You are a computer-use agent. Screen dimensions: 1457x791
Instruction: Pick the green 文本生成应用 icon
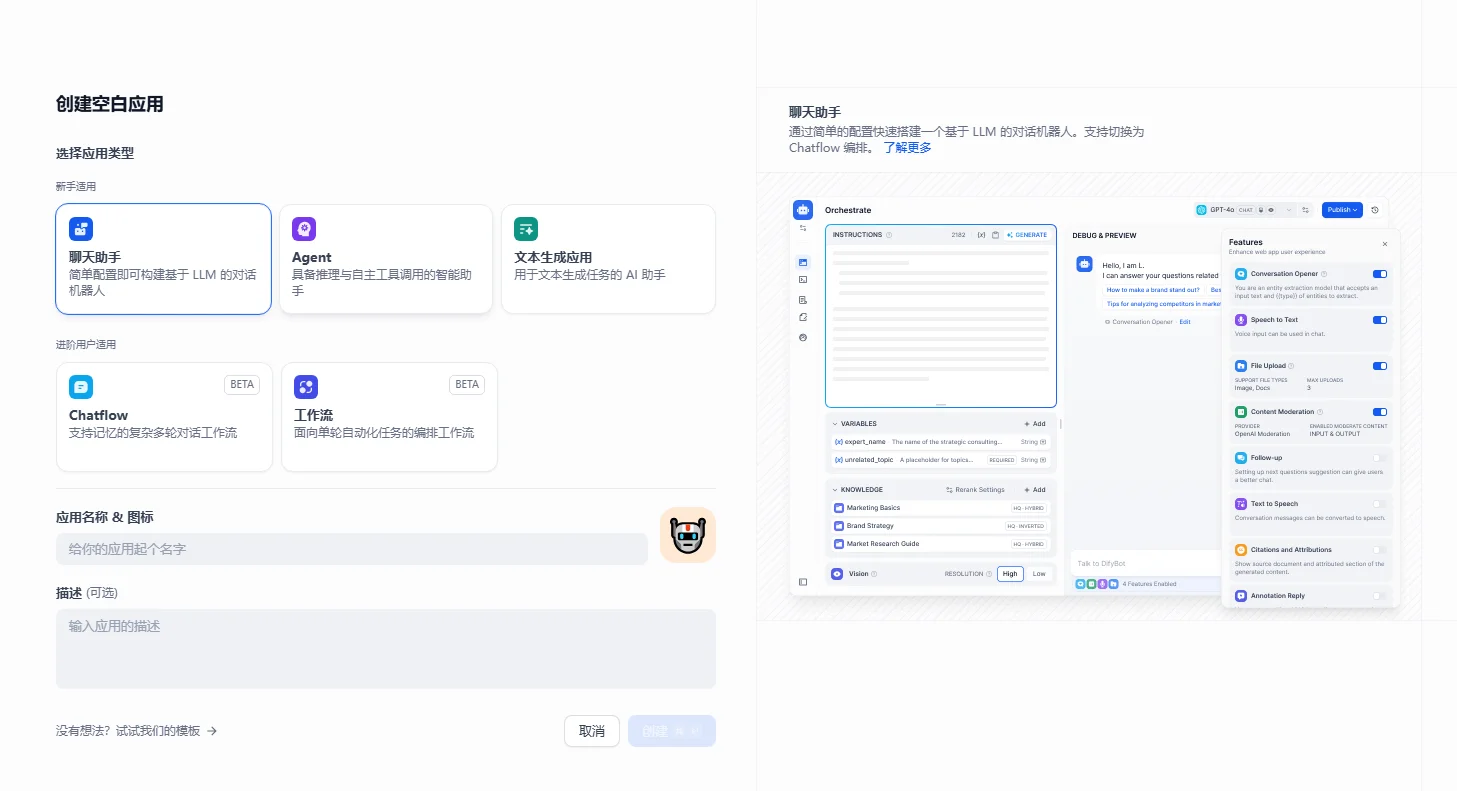pyautogui.click(x=526, y=229)
